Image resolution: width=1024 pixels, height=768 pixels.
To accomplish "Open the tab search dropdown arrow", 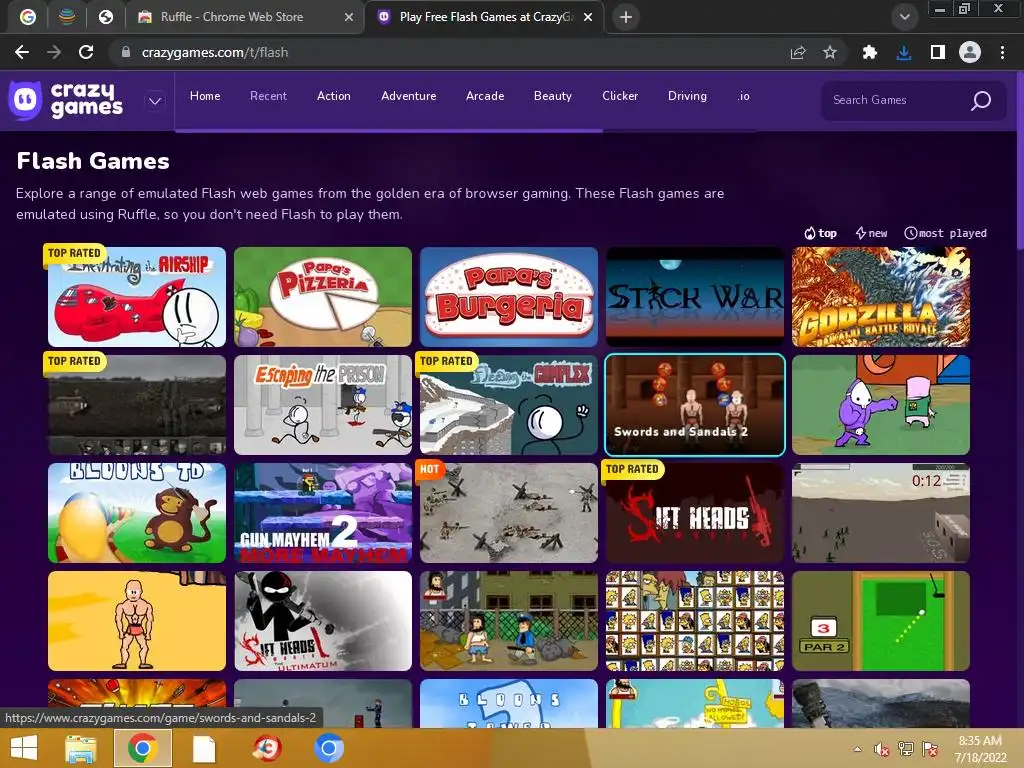I will coord(904,17).
